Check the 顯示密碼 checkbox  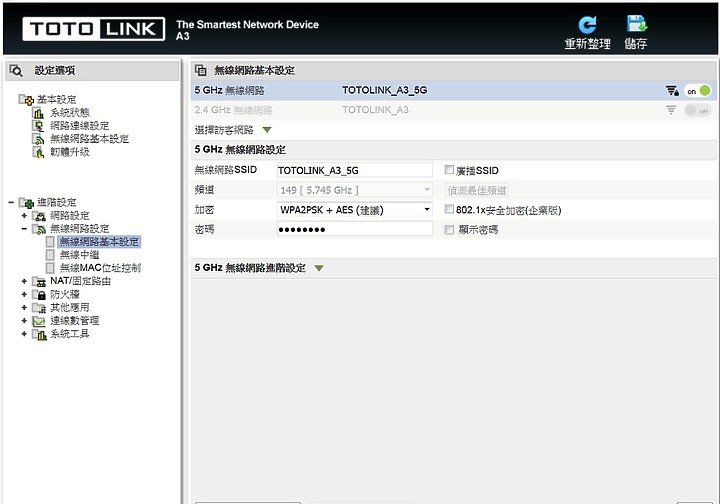(x=449, y=230)
